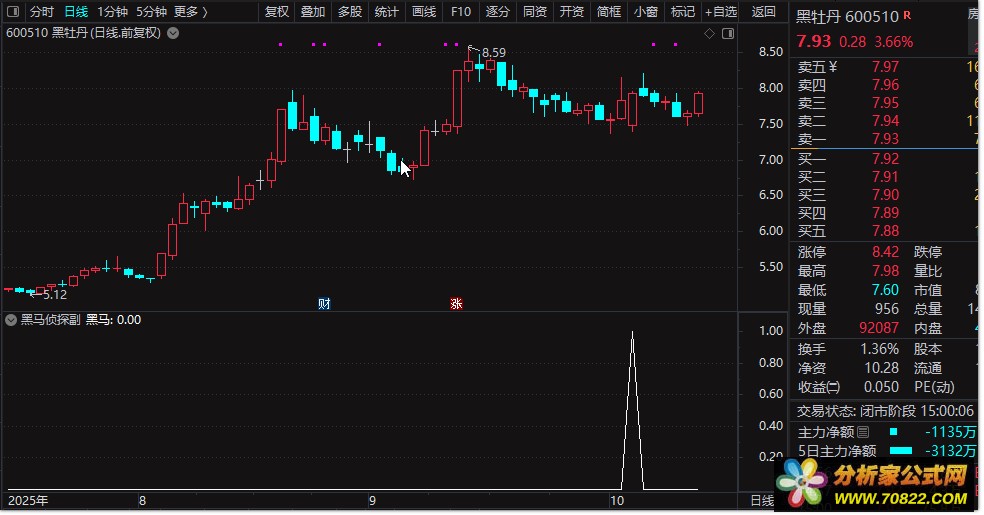Toggle the left sidebar panel icon
This screenshot has width=984, height=515.
[x=13, y=12]
